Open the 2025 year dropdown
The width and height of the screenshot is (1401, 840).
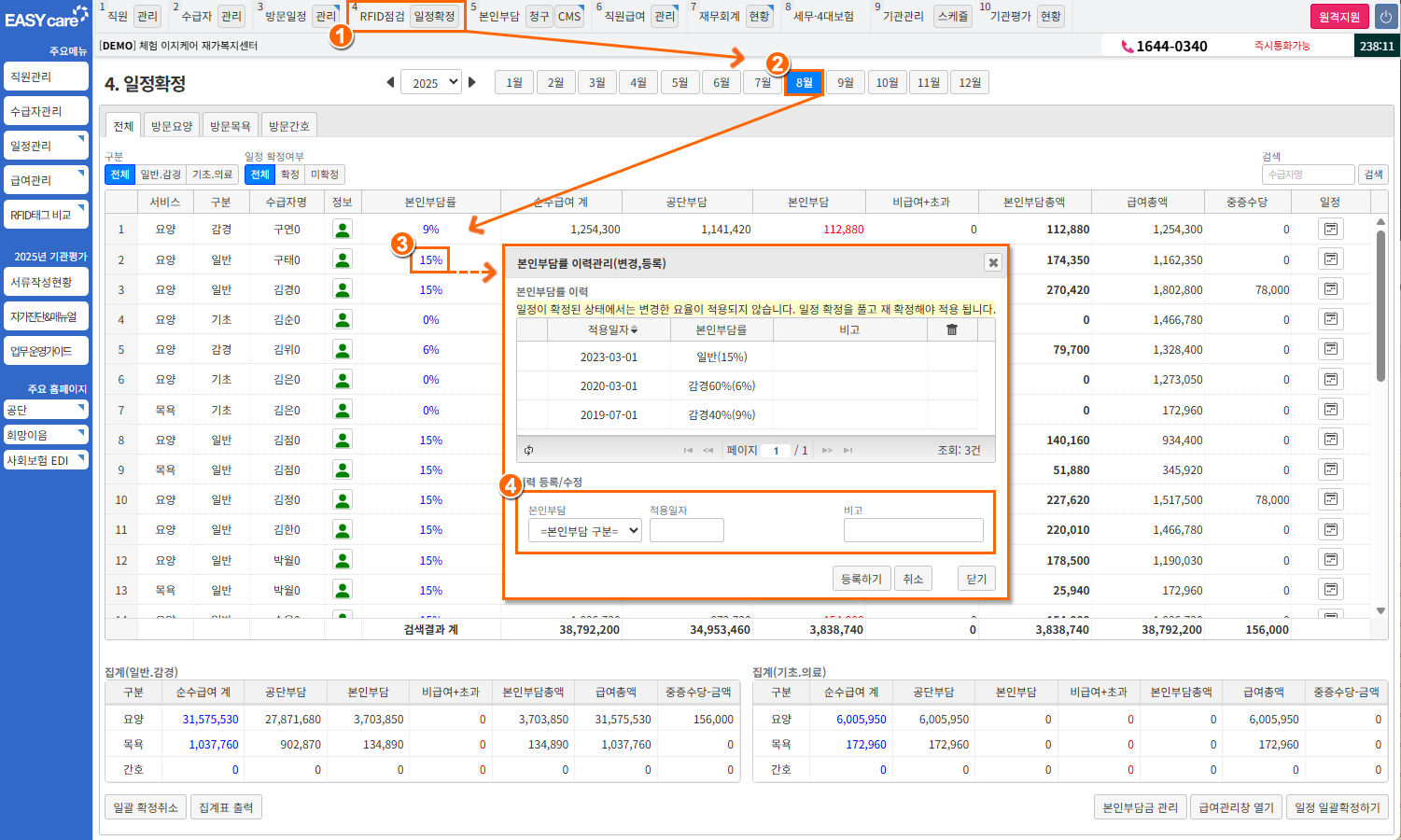pos(431,82)
